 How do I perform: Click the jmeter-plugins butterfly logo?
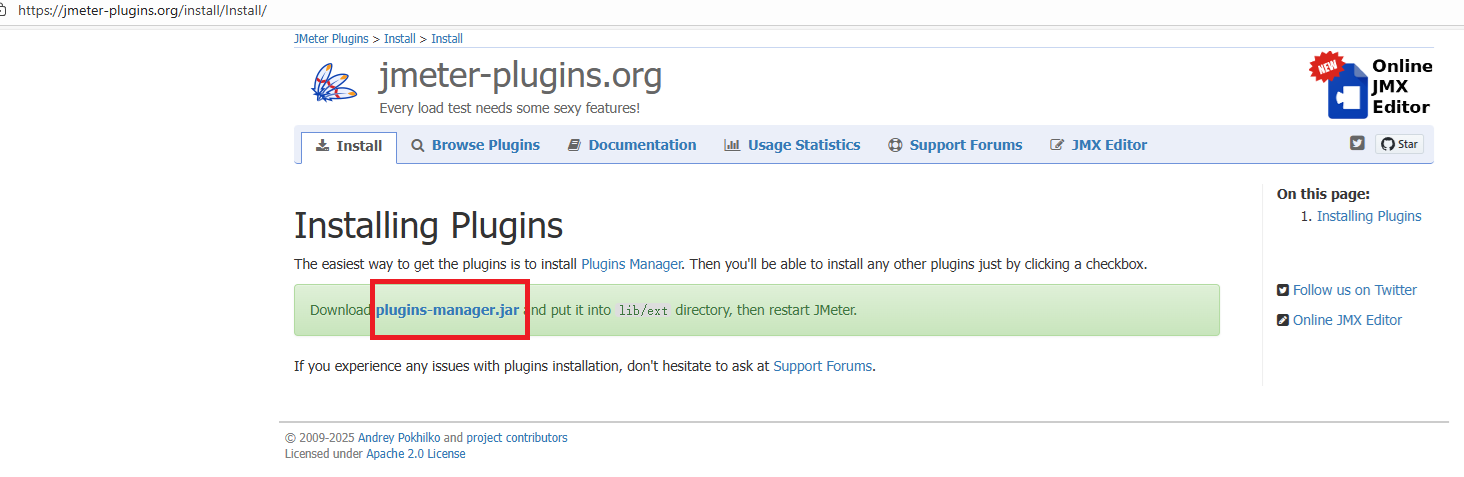pyautogui.click(x=334, y=83)
